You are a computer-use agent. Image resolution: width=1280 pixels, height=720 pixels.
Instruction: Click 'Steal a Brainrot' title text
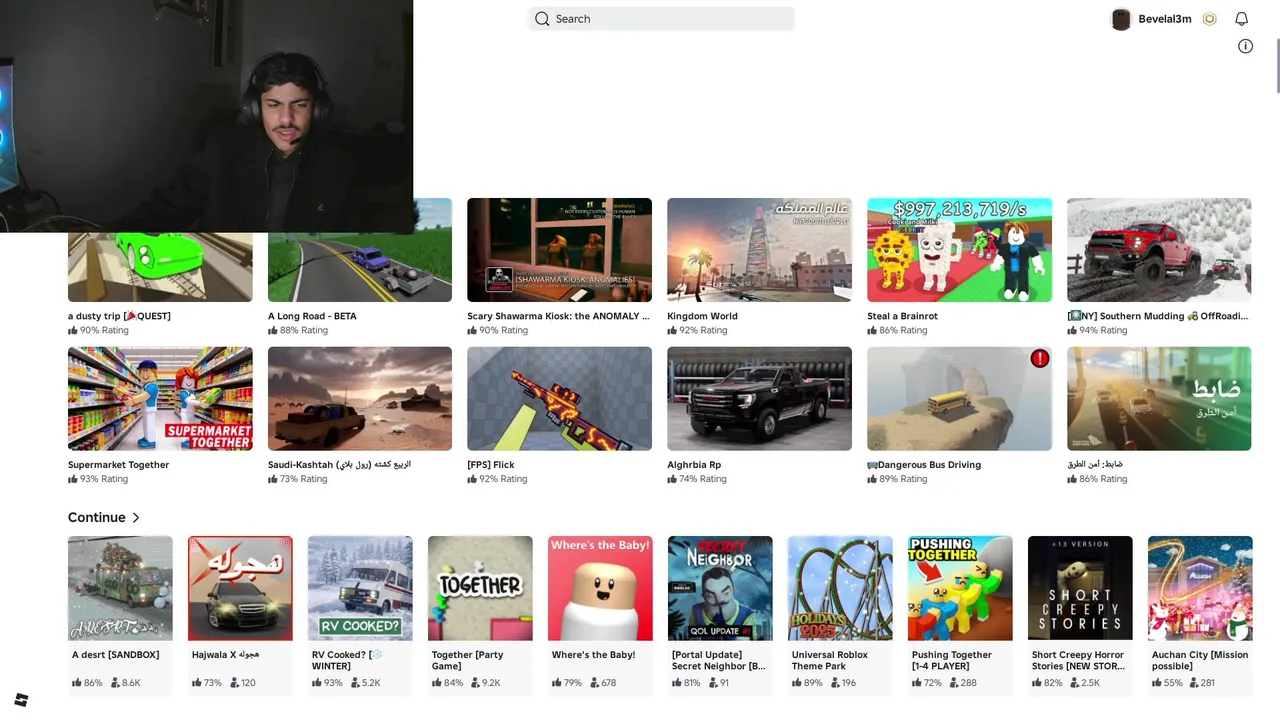point(902,316)
